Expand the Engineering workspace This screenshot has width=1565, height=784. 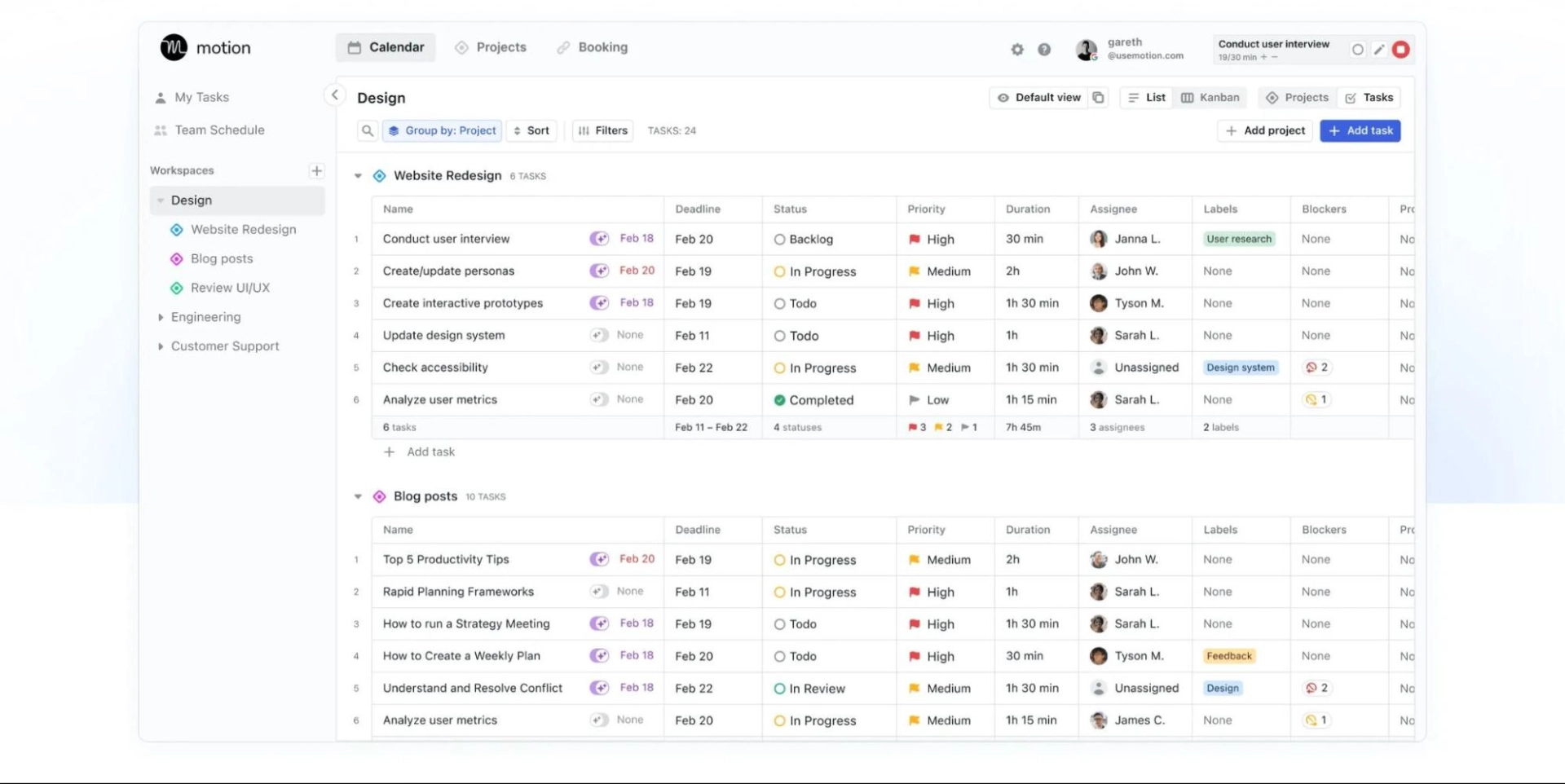coord(161,317)
